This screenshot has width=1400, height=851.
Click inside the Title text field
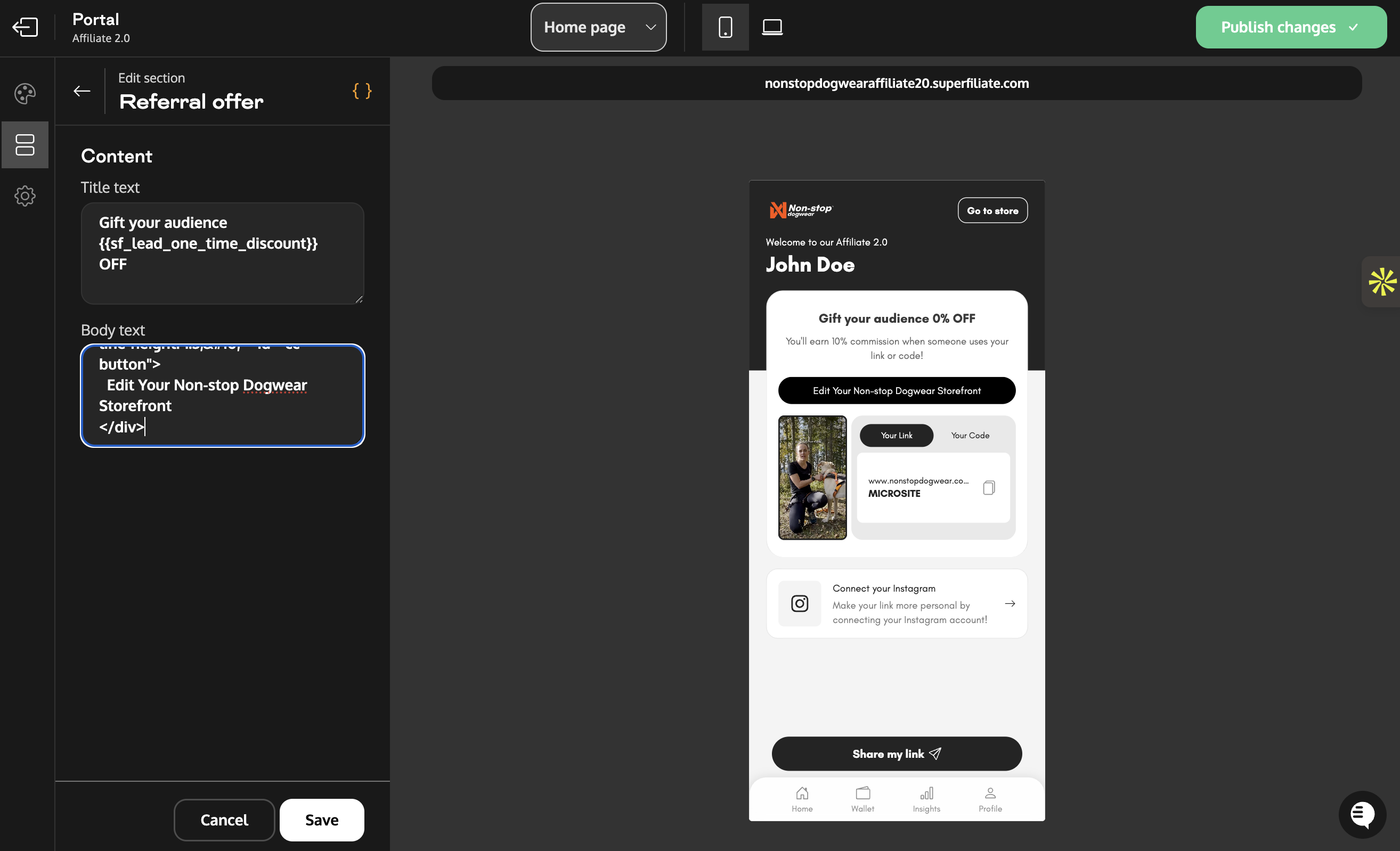click(x=222, y=253)
